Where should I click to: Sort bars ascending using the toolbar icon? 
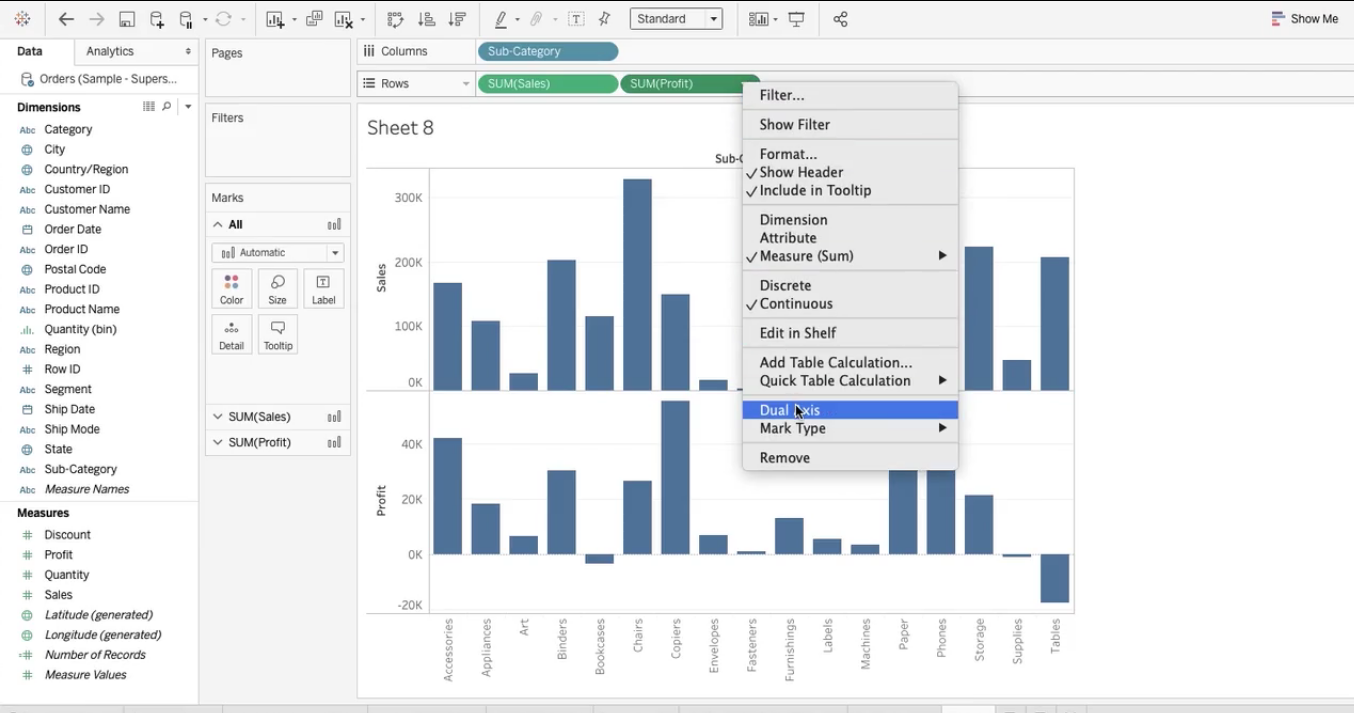(x=426, y=19)
